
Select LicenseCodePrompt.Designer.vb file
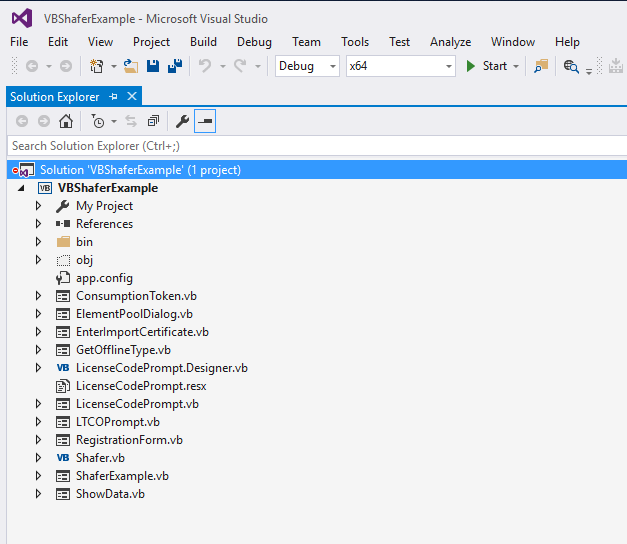[162, 368]
